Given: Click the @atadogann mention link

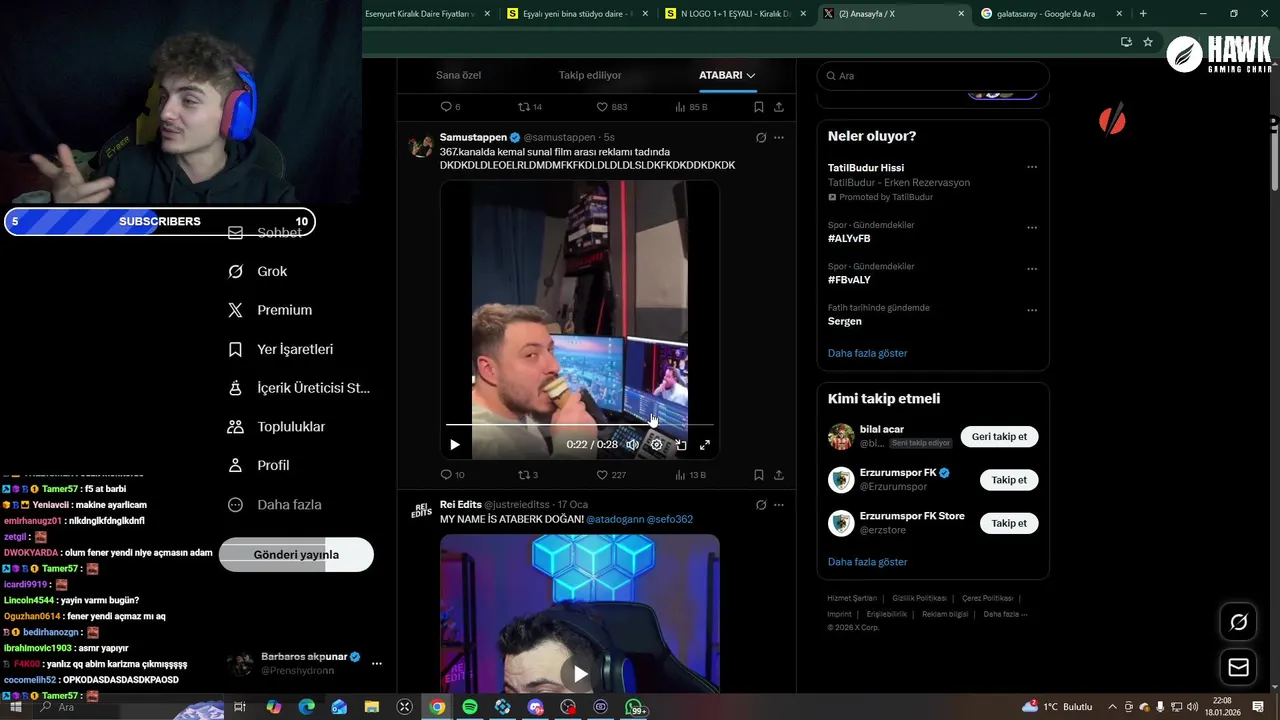Looking at the screenshot, I should (x=615, y=519).
